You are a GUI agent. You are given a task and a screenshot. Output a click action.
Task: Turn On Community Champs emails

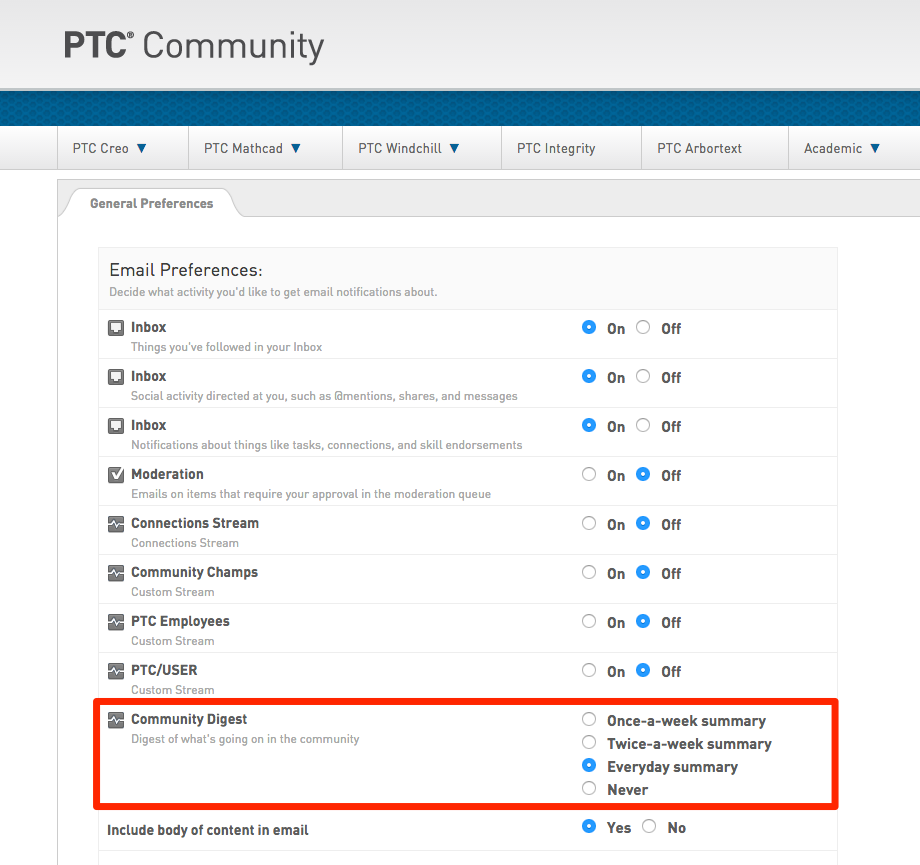[x=589, y=572]
